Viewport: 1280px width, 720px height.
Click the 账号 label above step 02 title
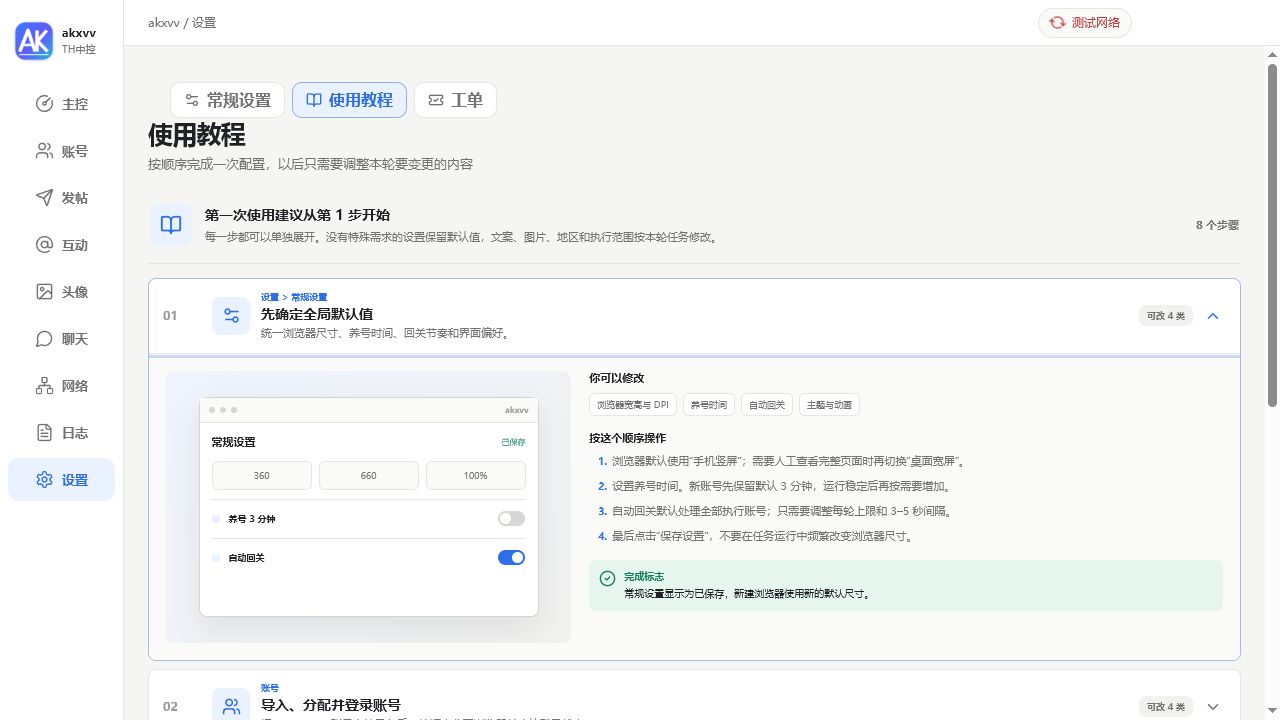pos(270,688)
